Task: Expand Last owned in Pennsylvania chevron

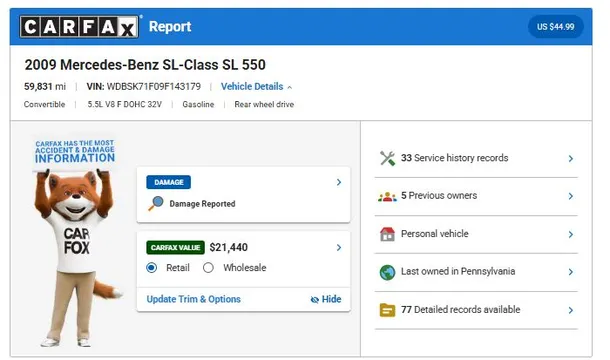Action: pyautogui.click(x=571, y=272)
